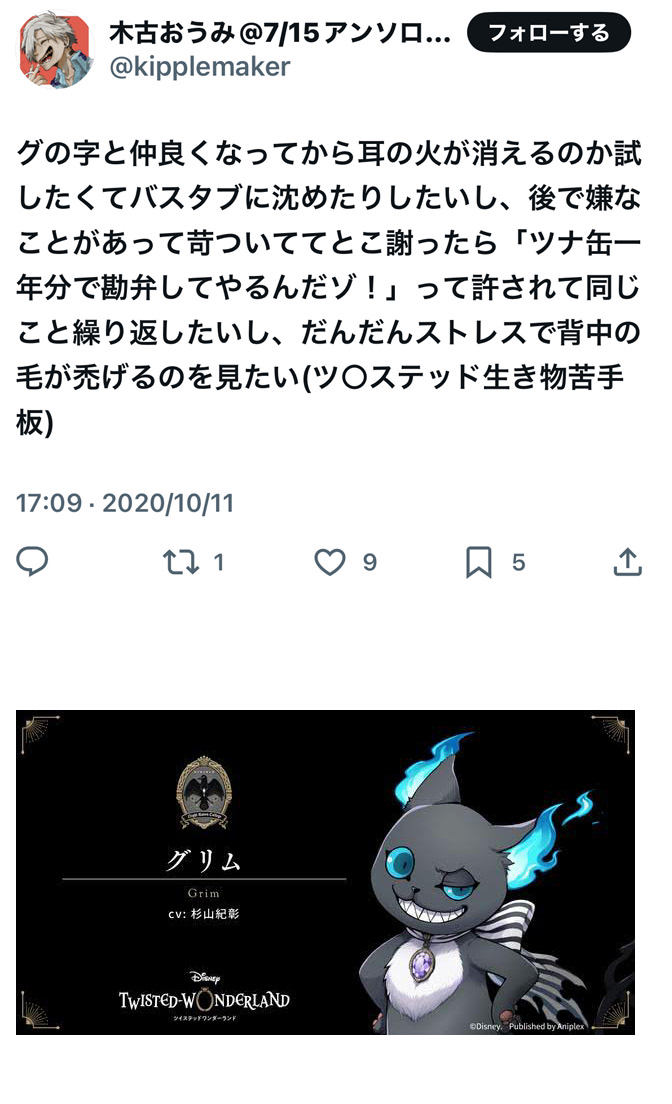Retweet using the two-arrow repost icon

pos(181,562)
